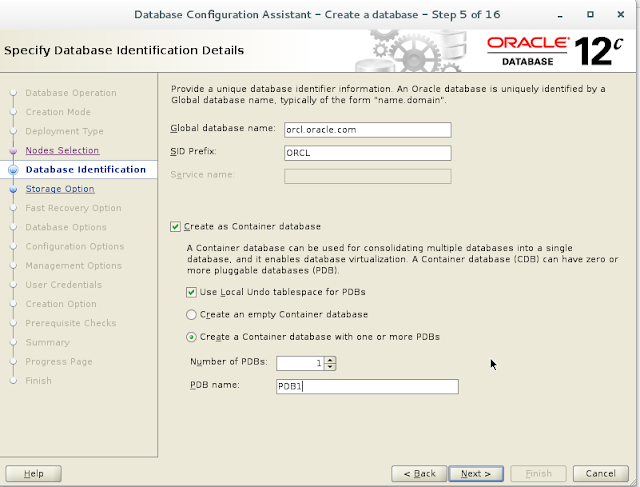This screenshot has height=487, width=640.
Task: Click the Progress Page step
Action: [x=59, y=361]
